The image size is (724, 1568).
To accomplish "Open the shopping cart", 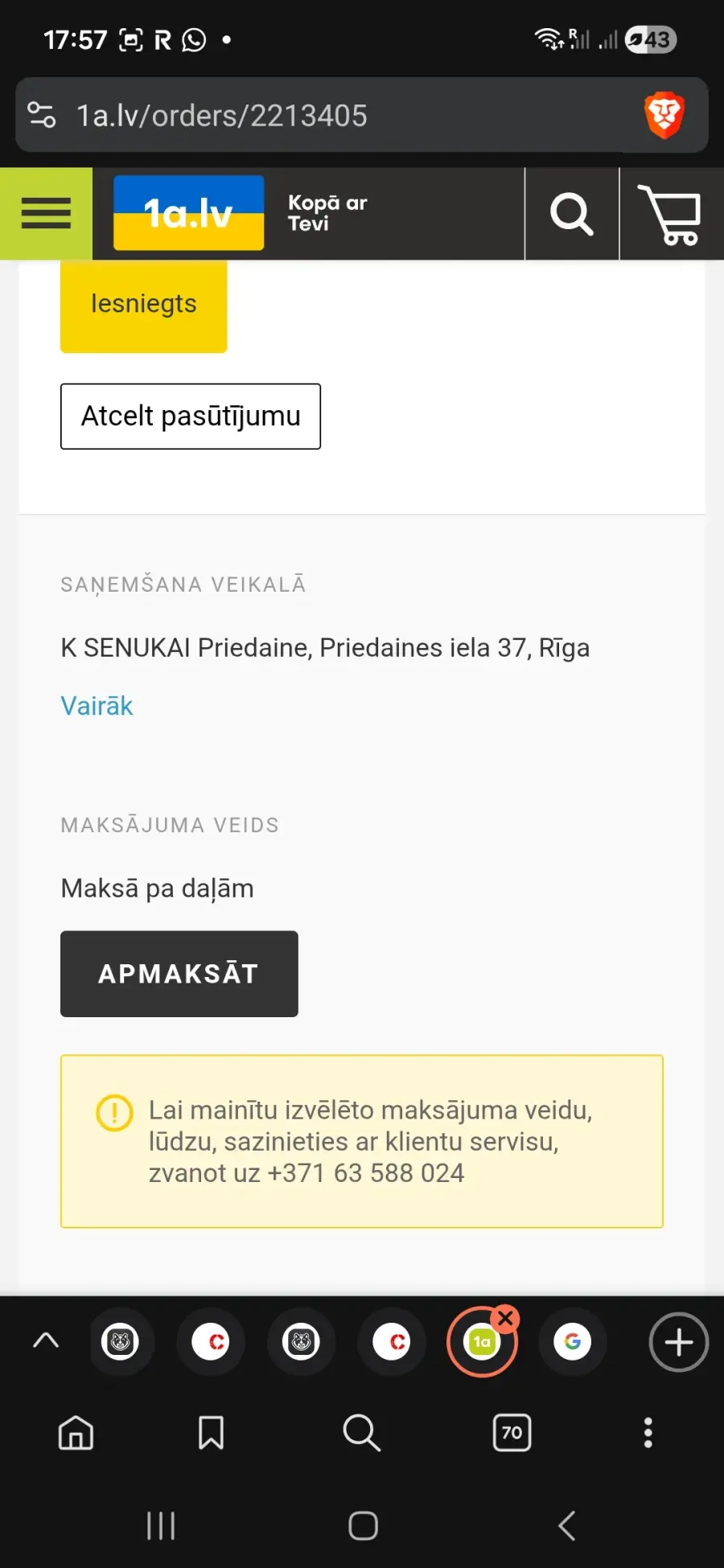I will coord(671,214).
